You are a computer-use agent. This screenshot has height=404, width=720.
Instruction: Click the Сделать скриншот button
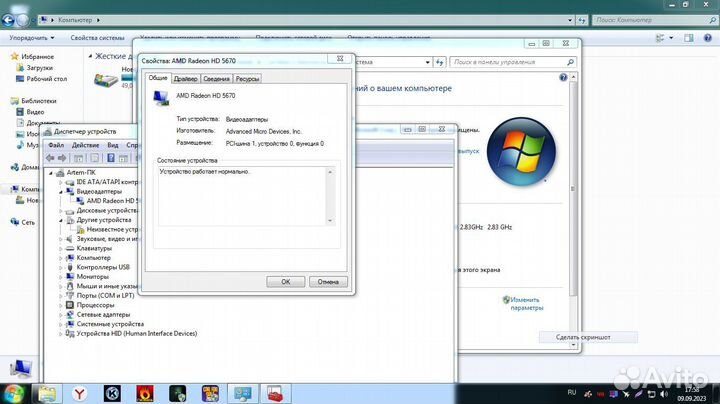point(588,337)
